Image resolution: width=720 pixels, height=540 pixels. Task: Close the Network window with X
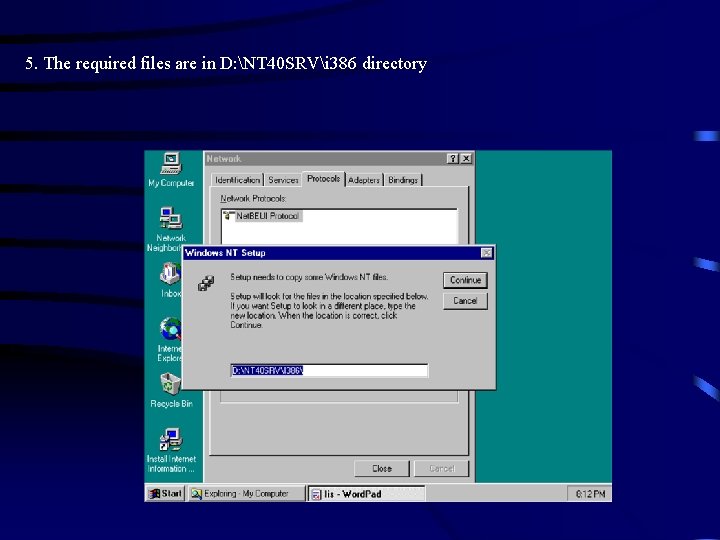(x=466, y=158)
